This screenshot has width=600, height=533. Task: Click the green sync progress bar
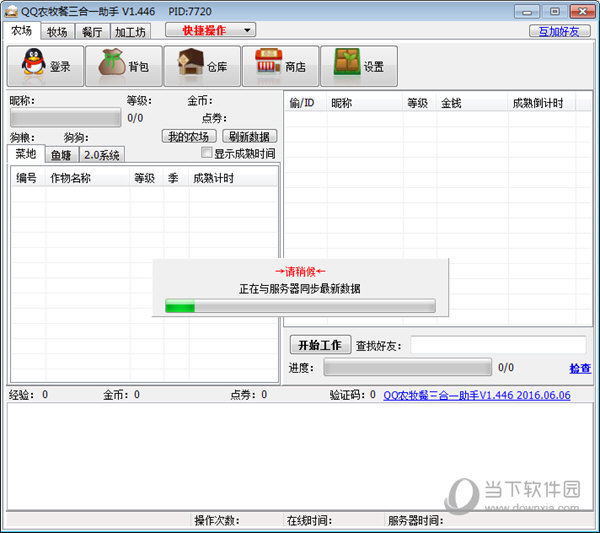(300, 306)
